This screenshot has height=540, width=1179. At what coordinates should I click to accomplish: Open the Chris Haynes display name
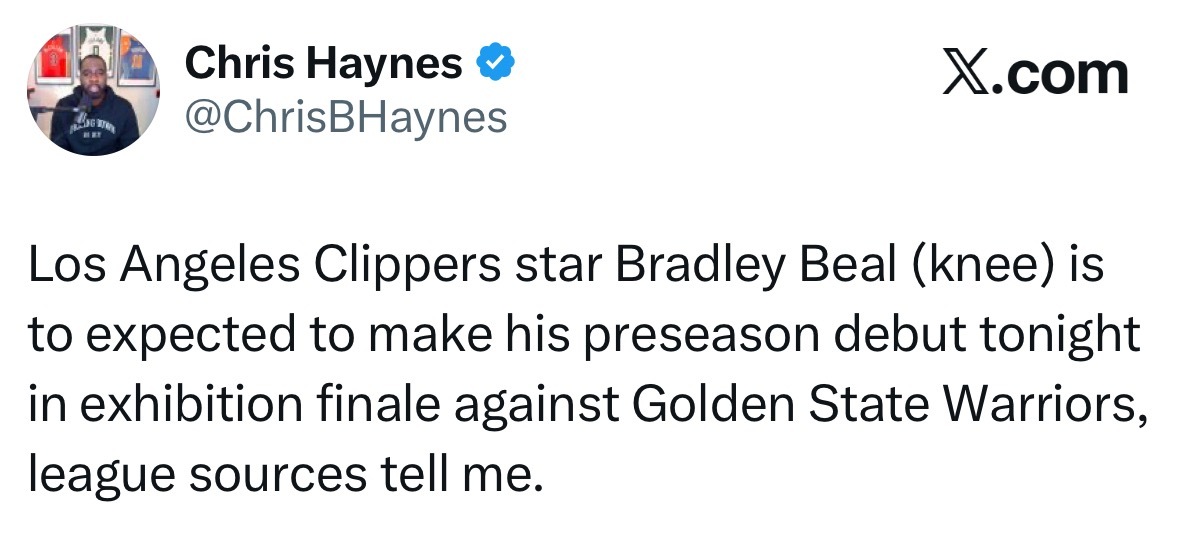pos(324,66)
